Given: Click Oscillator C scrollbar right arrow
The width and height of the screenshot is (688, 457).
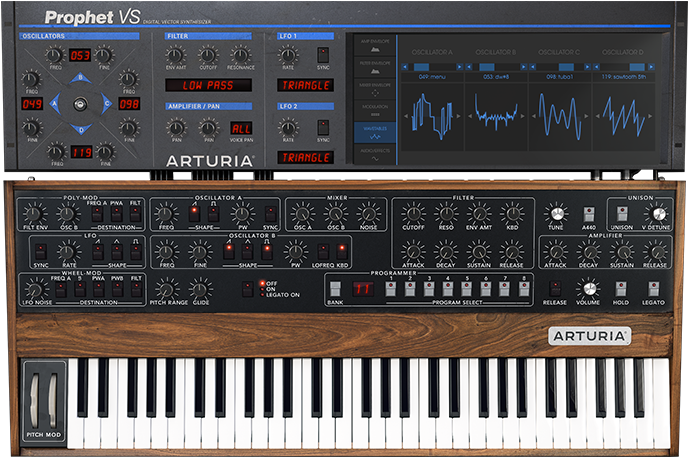Looking at the screenshot, I should 587,67.
